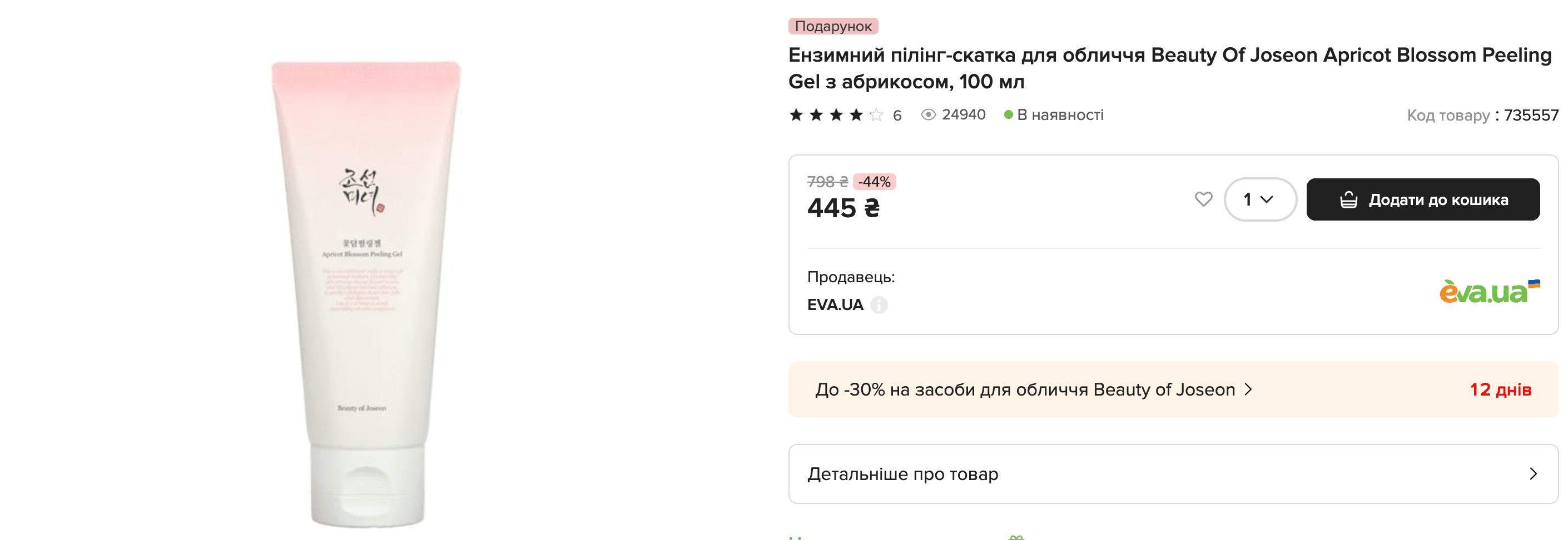The height and width of the screenshot is (540, 1568).
Task: Click the -44% discount badge
Action: click(x=874, y=182)
